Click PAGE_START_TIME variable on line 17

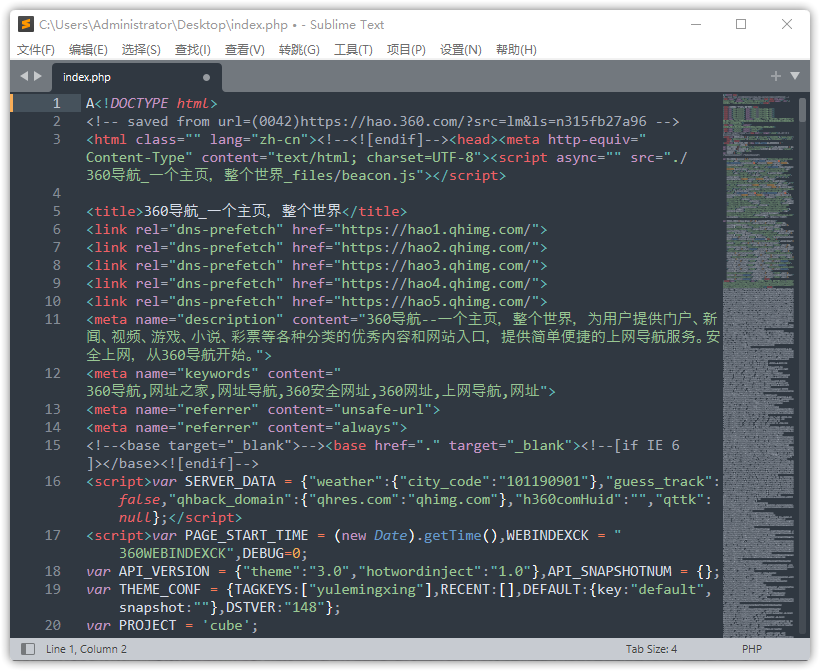coord(246,535)
